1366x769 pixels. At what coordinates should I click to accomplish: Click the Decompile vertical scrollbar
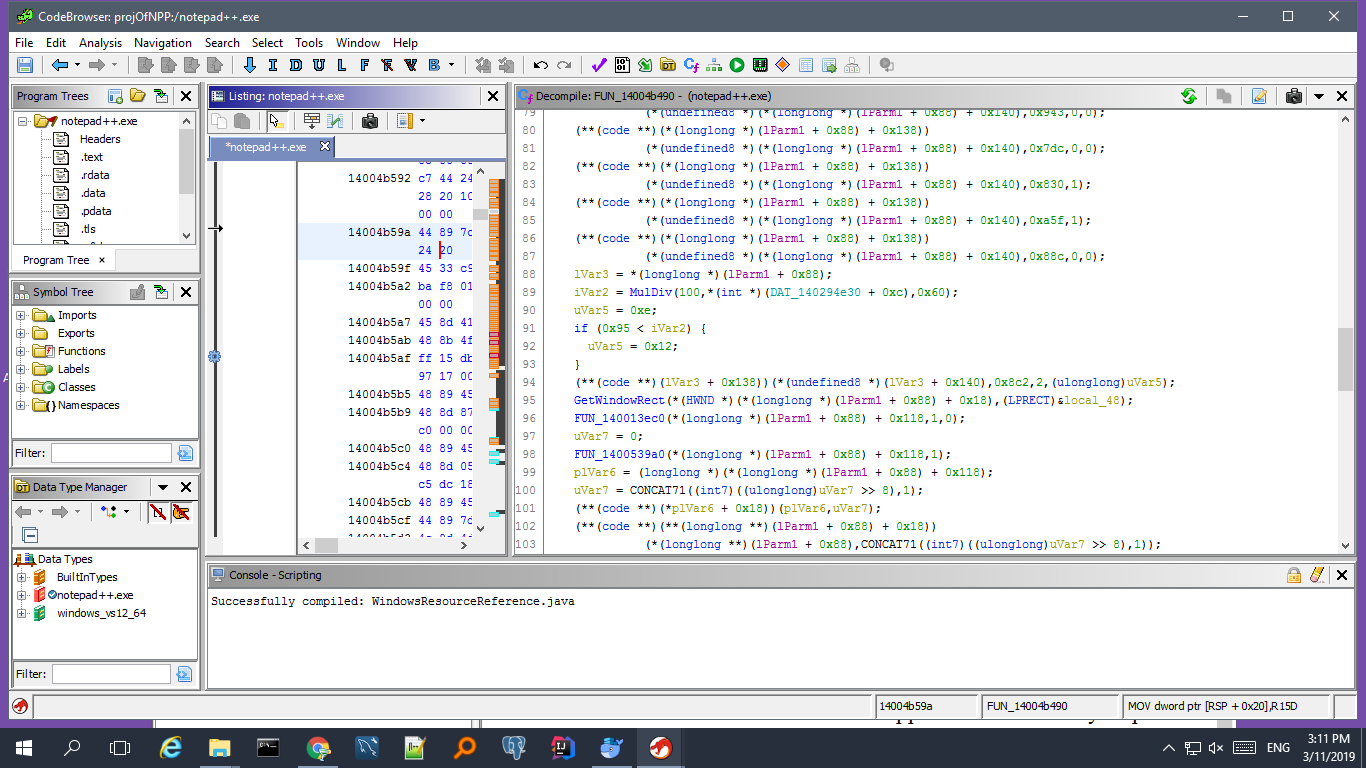click(1345, 330)
